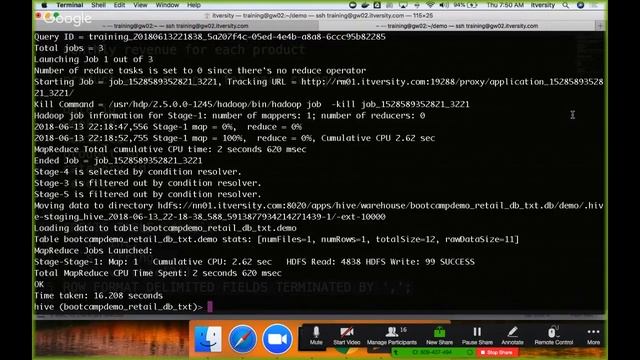640x360 pixels.
Task: Add a new terminal tab with plus button
Action: pos(600,26)
